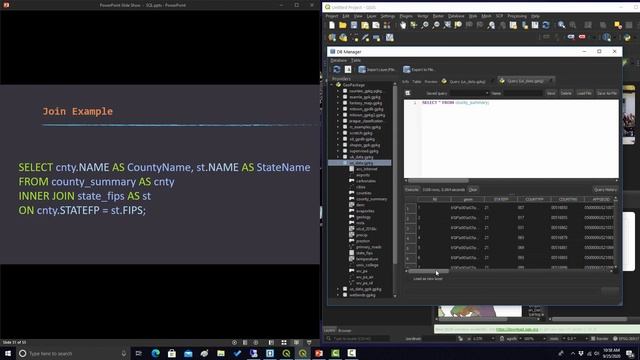
Task: Open the QGIS Layer menu
Action: tap(371, 16)
